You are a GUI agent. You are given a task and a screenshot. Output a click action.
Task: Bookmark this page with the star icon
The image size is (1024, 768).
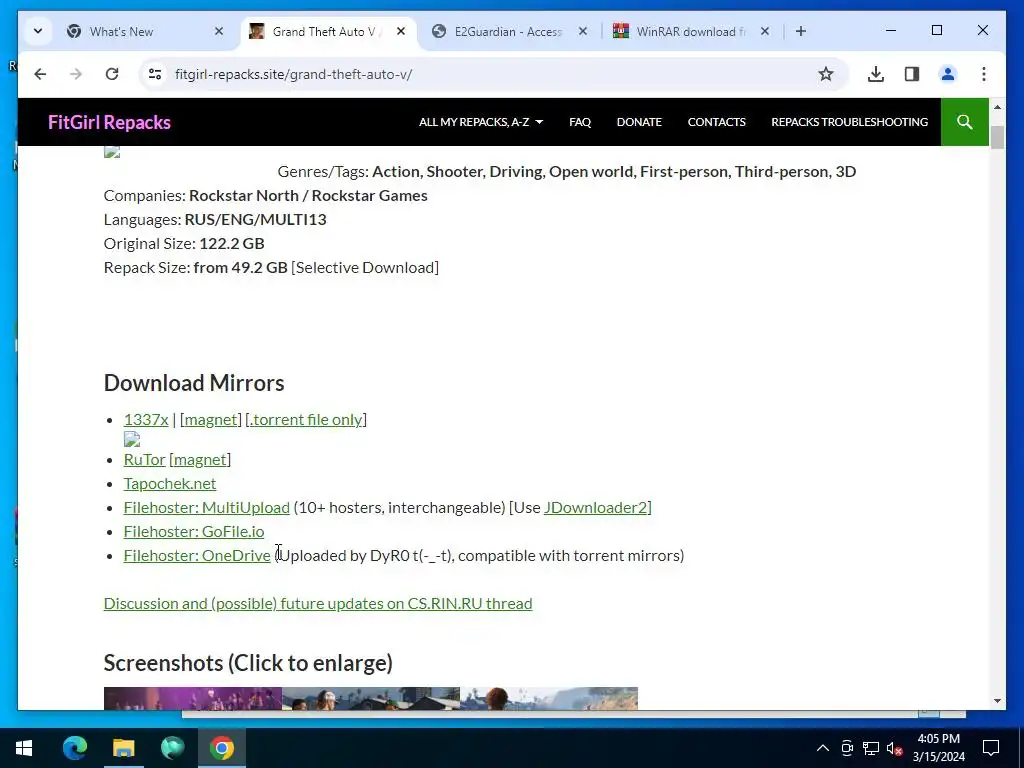825,74
